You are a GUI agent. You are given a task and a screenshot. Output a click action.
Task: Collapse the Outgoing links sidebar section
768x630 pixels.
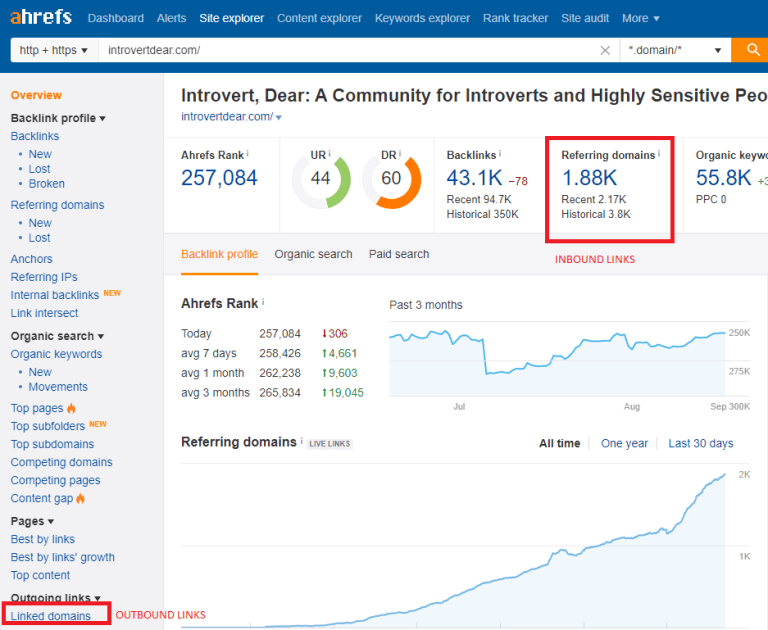pos(55,598)
